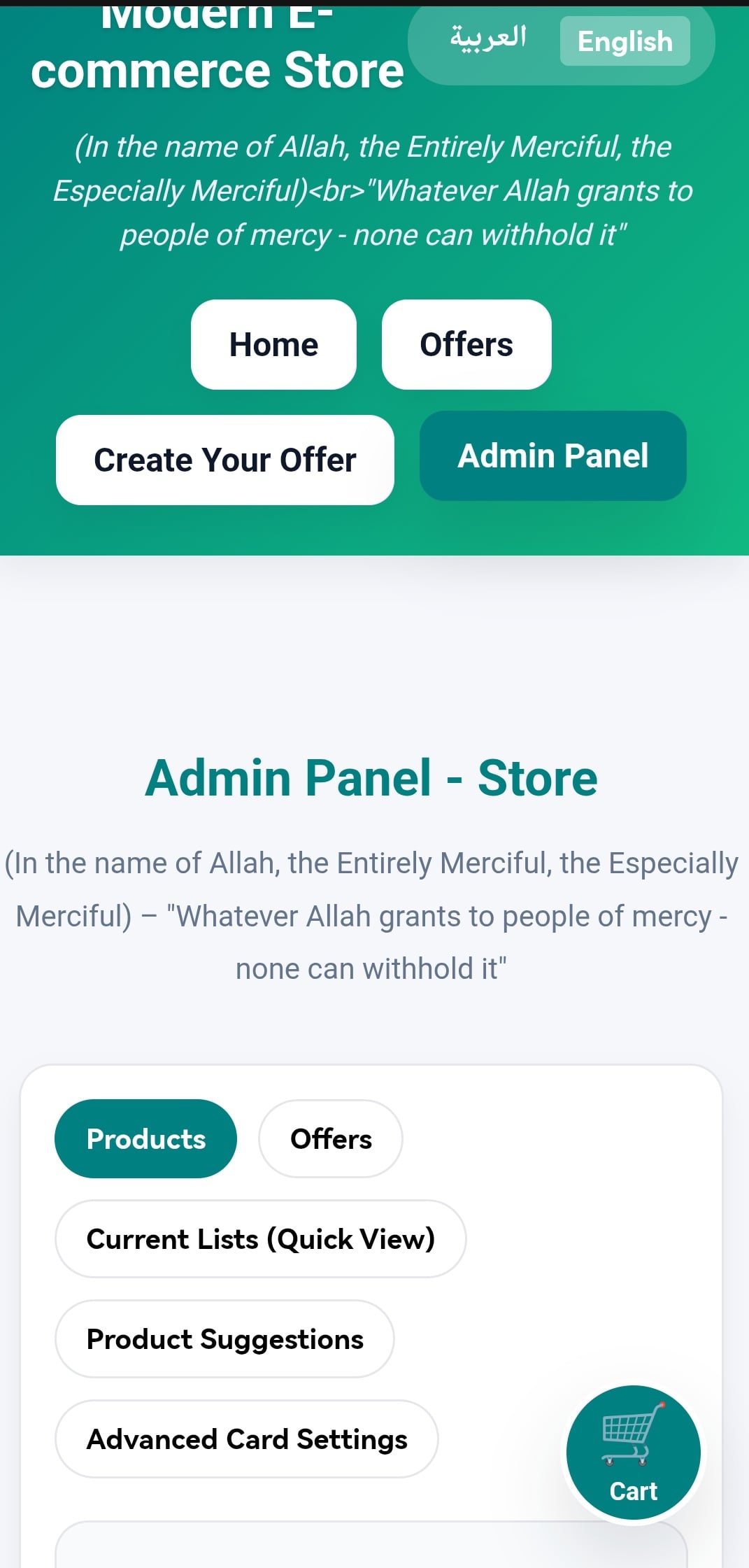Image resolution: width=749 pixels, height=1568 pixels.
Task: Open the Admin Panel nav button
Action: [x=552, y=455]
